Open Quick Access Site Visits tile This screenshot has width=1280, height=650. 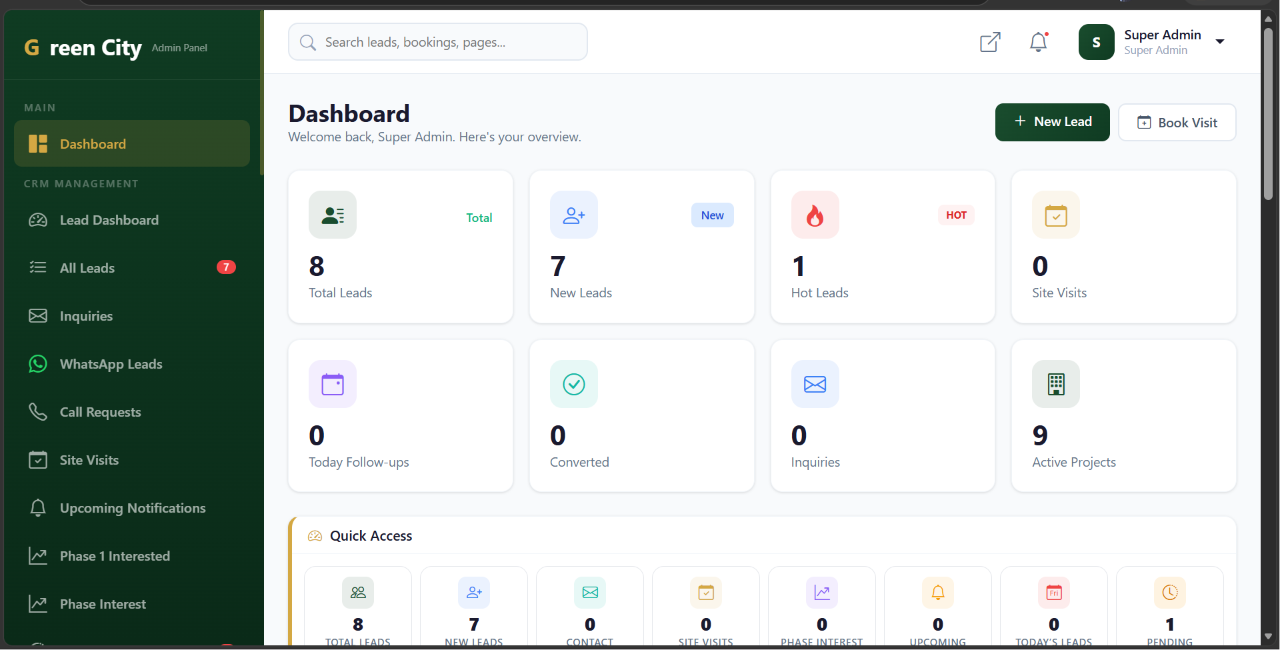pos(706,607)
